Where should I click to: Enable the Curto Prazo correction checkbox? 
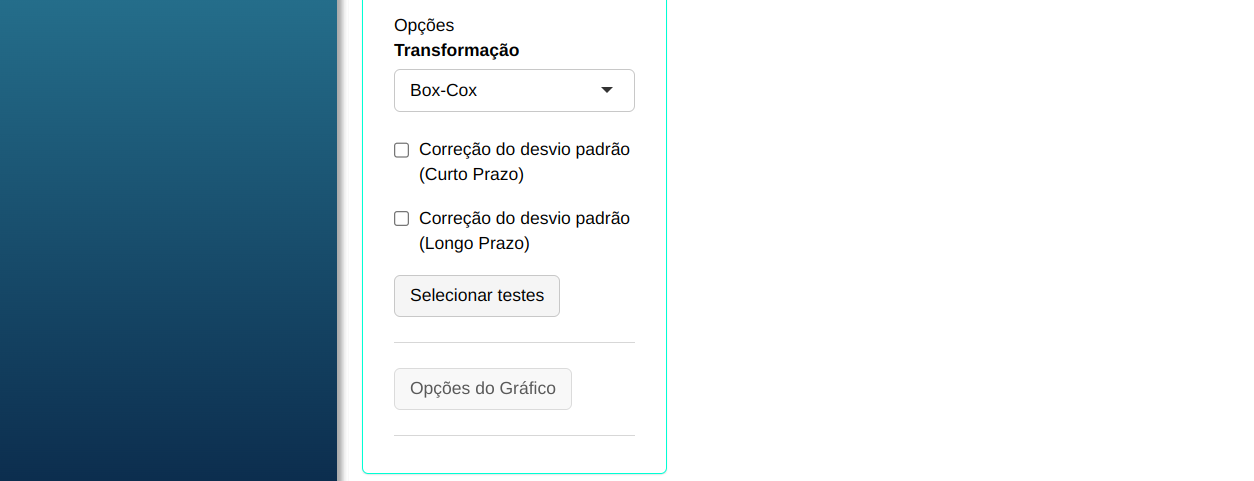tap(402, 150)
